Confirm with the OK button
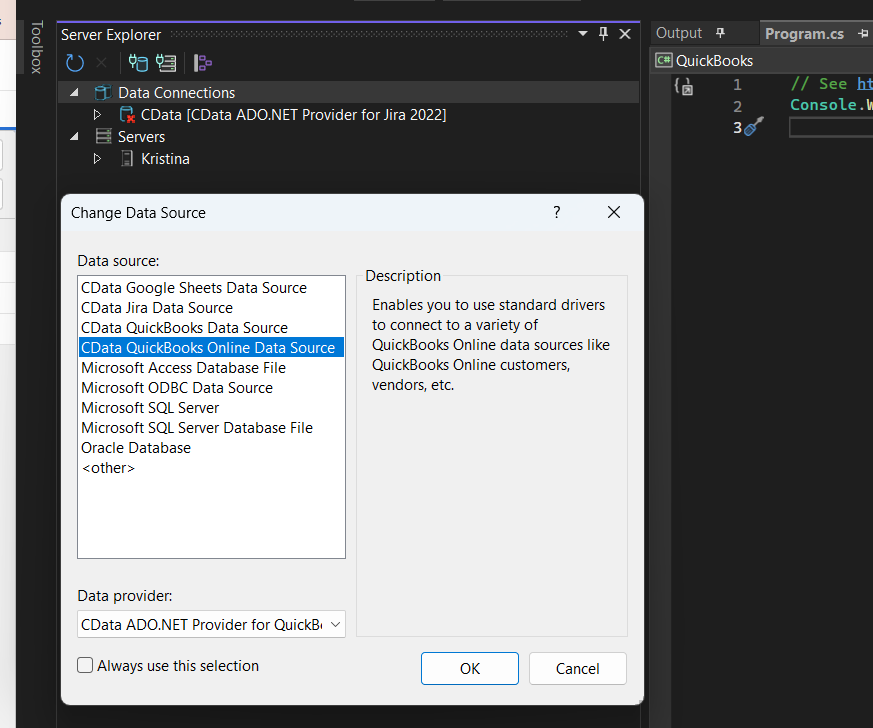 pos(469,668)
